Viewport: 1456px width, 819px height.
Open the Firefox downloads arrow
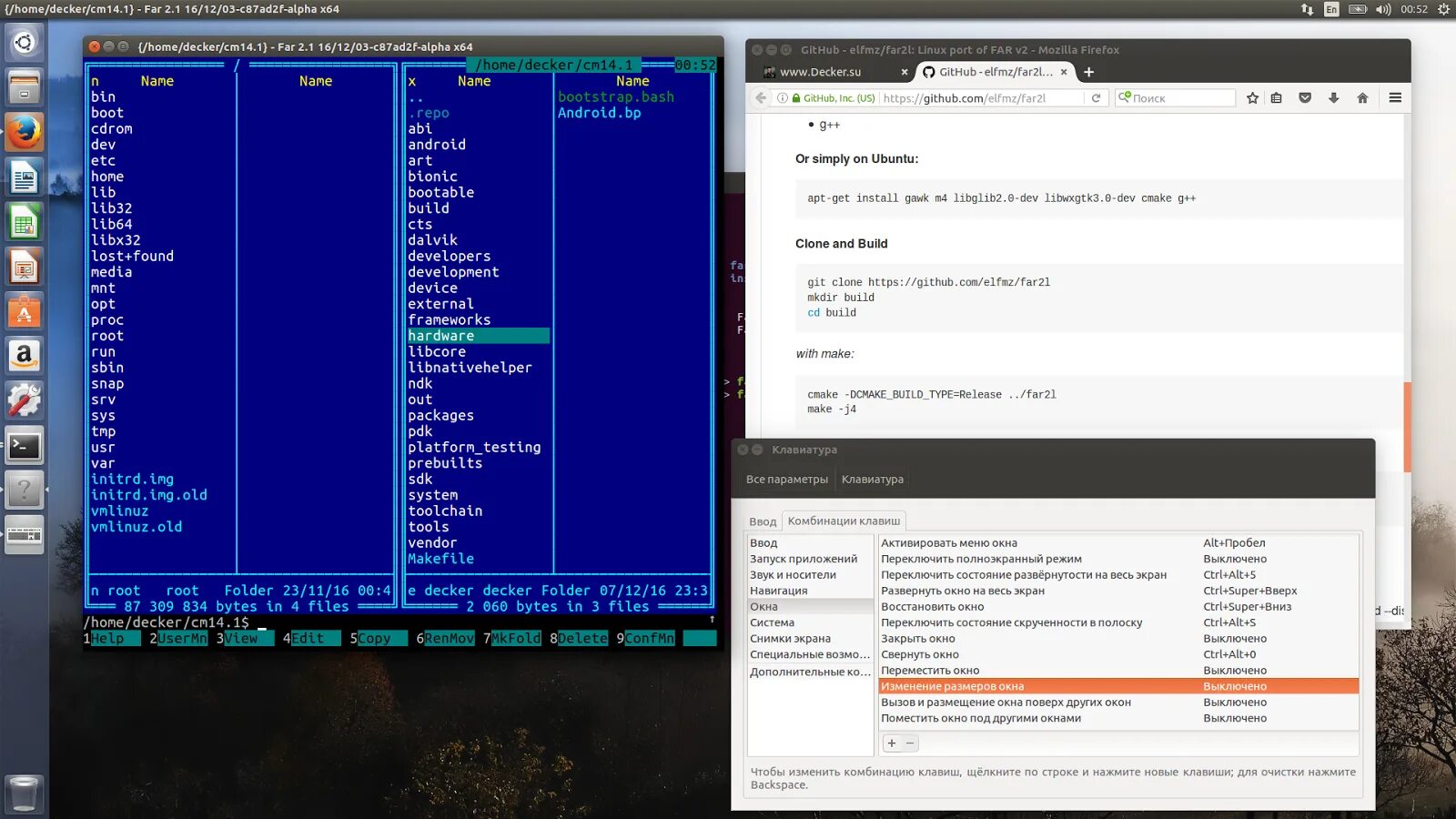click(1333, 98)
